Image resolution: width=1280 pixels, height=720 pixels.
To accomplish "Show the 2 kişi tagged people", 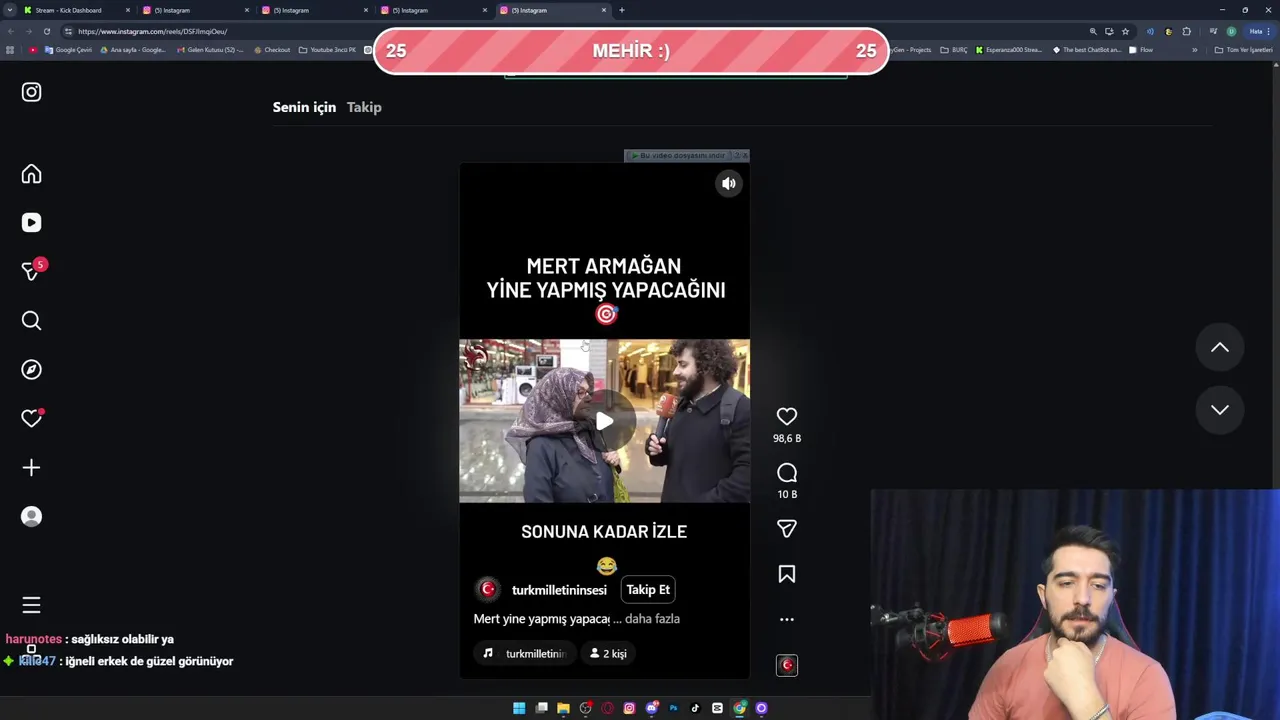I will click(608, 653).
